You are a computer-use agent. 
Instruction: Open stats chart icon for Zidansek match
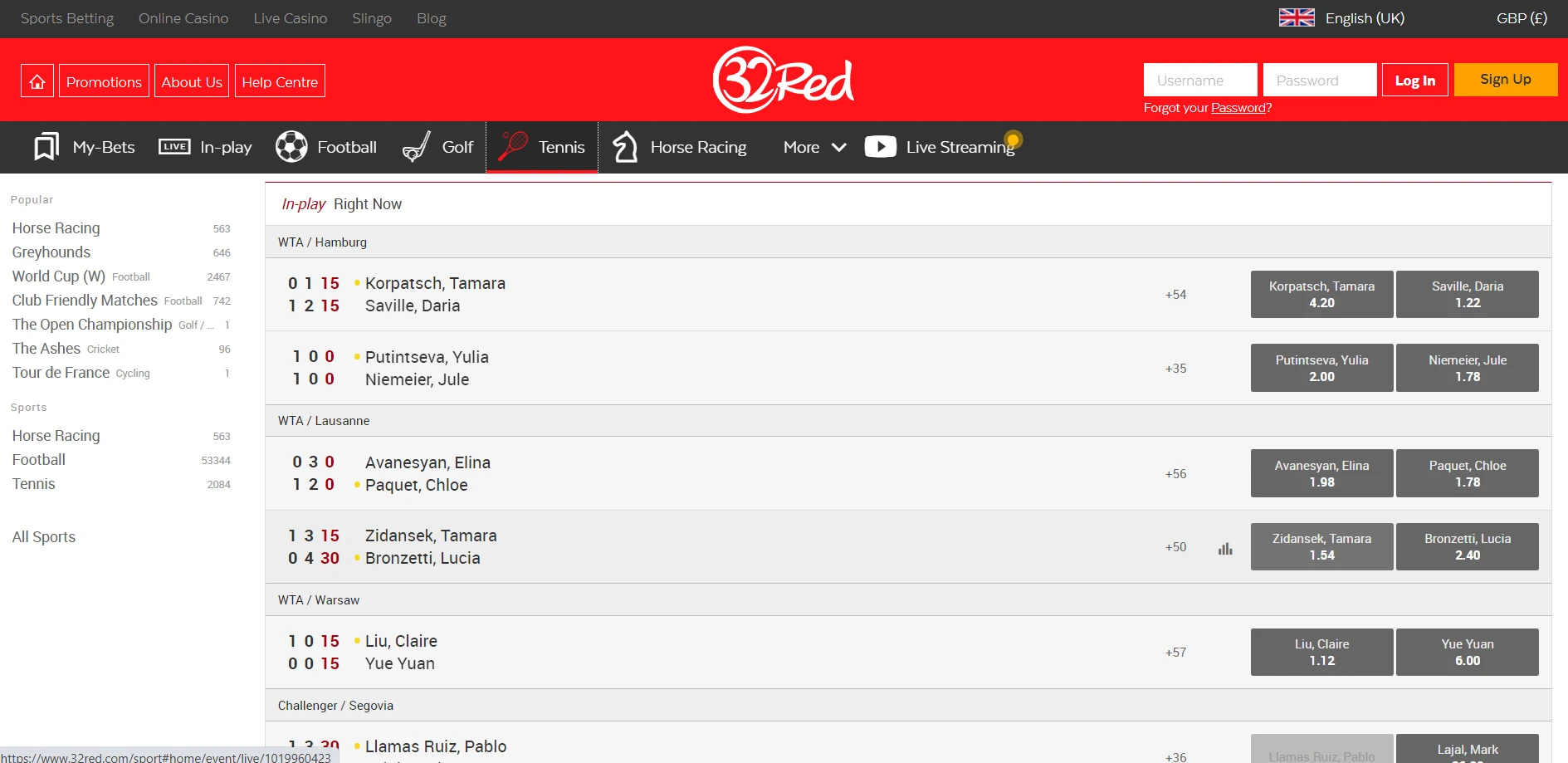[1225, 548]
